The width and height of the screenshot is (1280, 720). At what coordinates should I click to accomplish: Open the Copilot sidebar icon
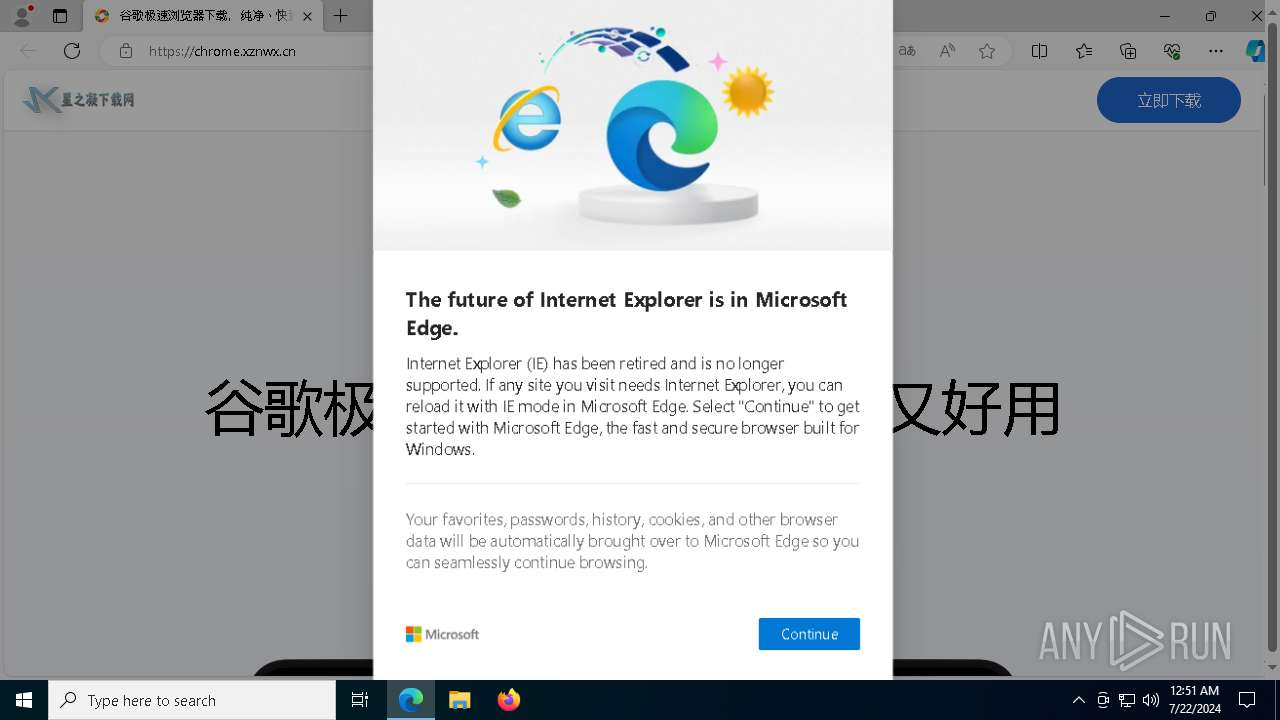(1255, 51)
